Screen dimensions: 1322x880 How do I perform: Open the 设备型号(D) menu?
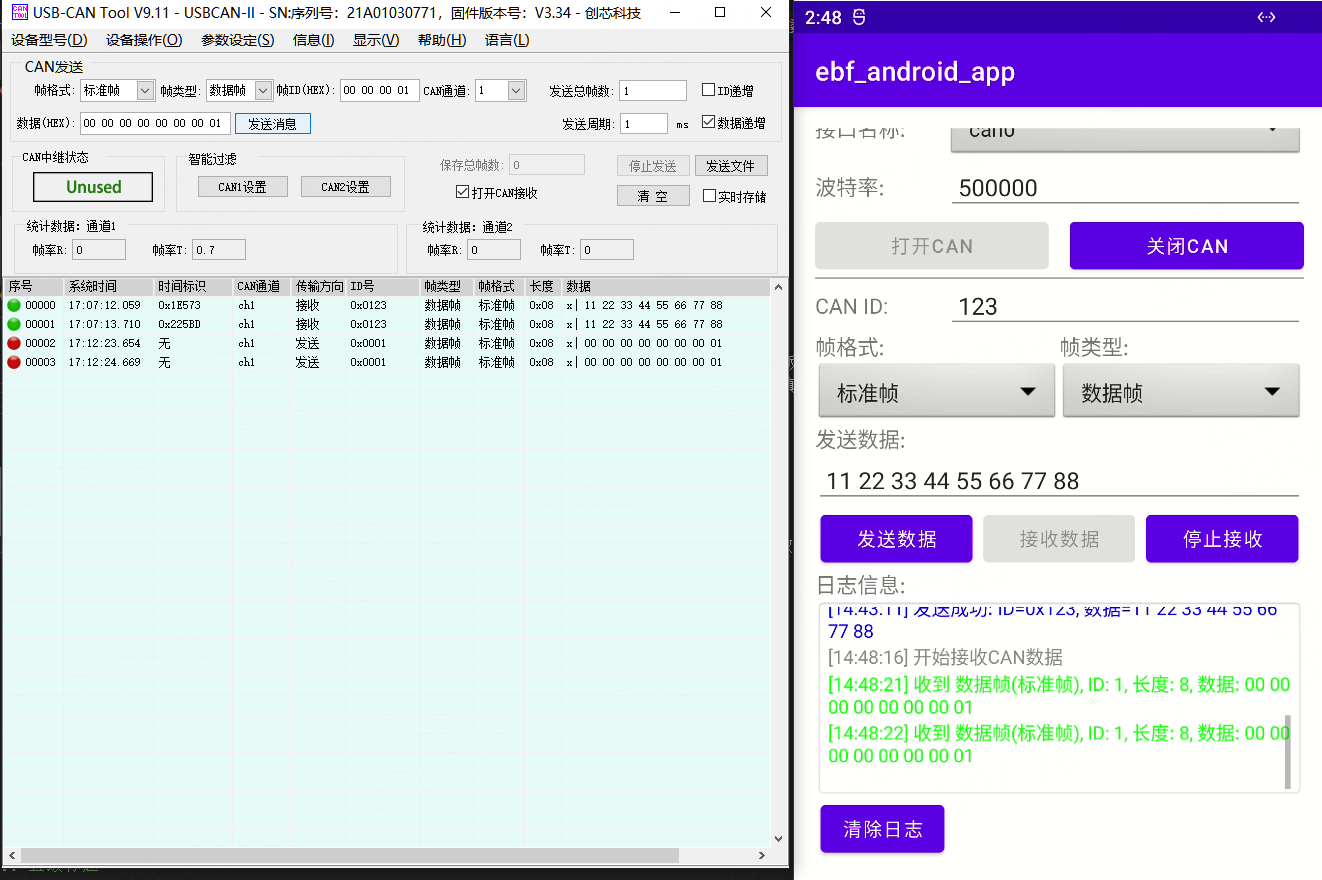(x=49, y=40)
